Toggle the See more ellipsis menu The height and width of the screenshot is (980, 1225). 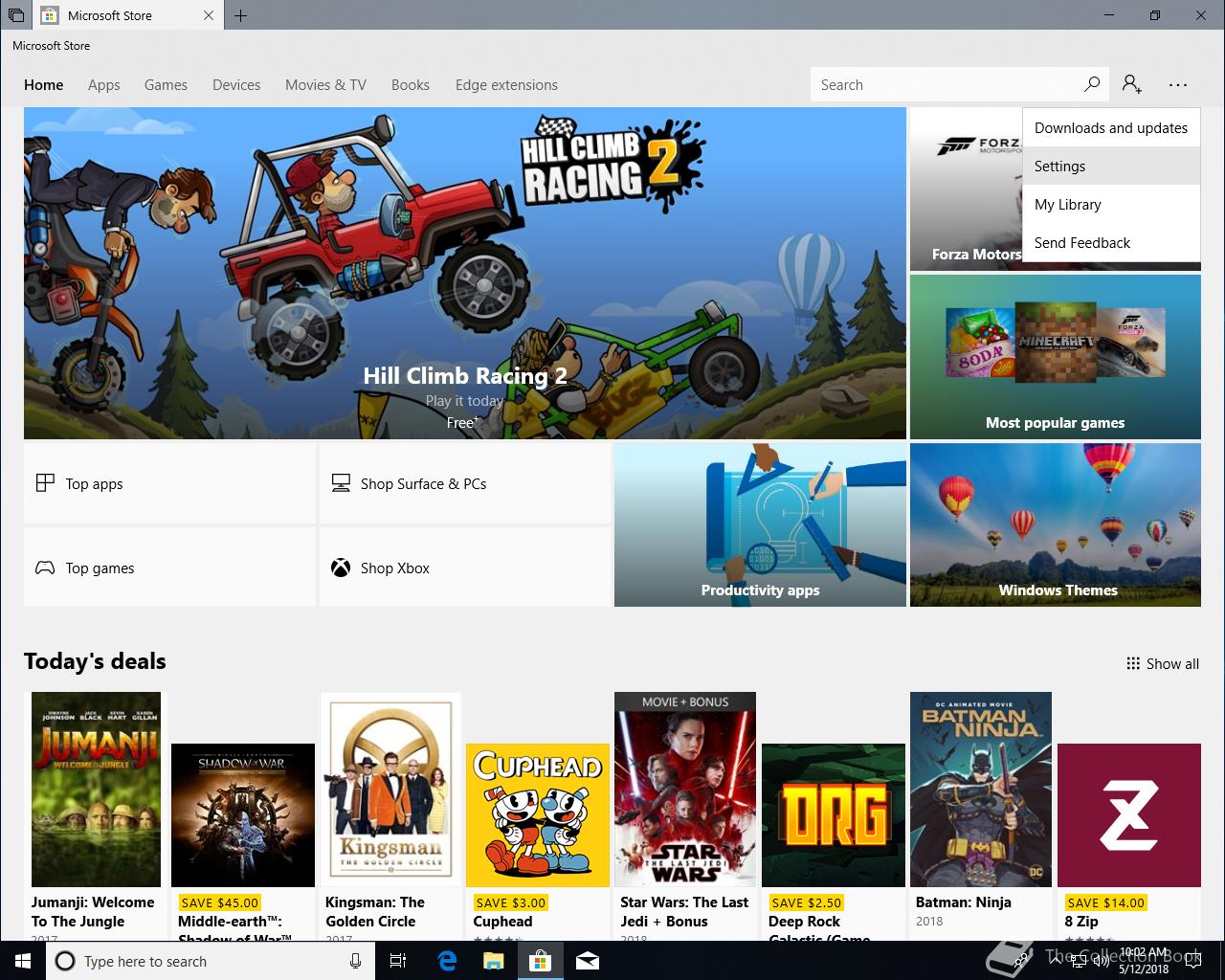pos(1178,84)
